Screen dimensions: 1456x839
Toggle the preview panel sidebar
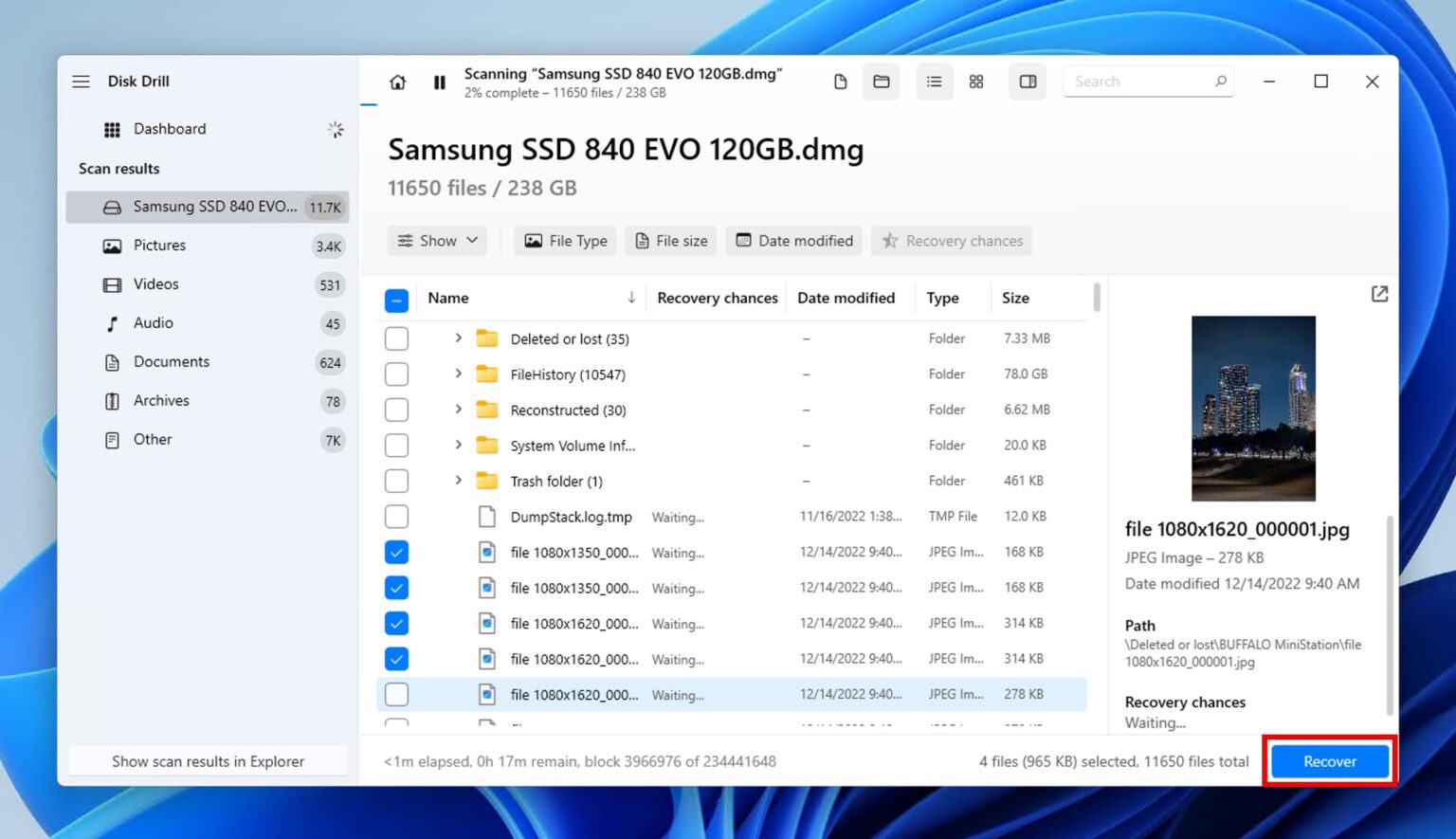point(1027,82)
